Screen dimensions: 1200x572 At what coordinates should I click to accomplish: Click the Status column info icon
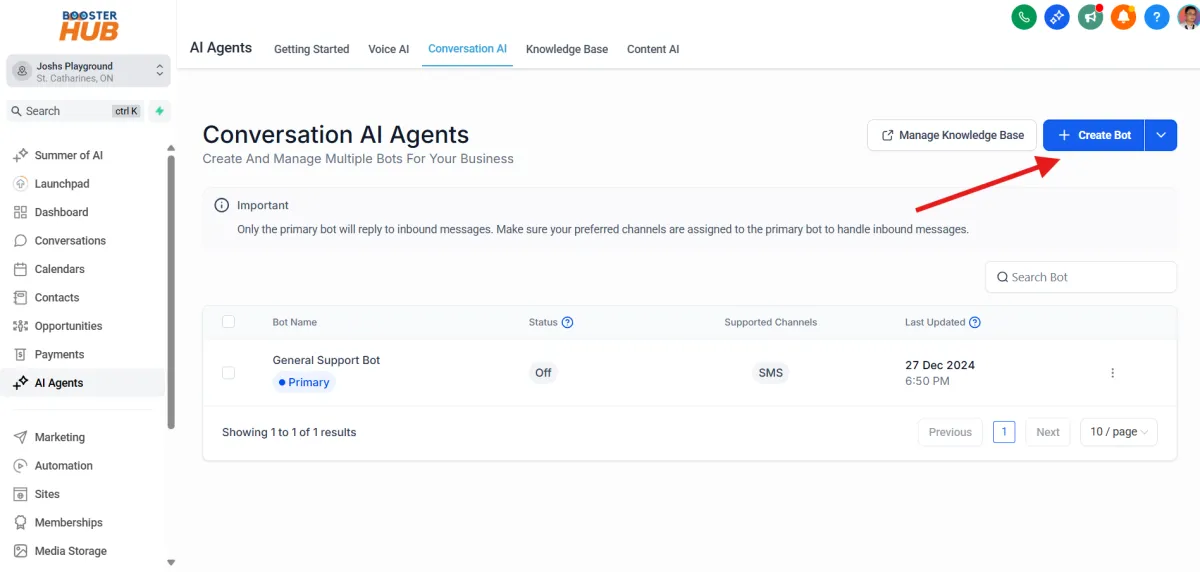coord(568,322)
